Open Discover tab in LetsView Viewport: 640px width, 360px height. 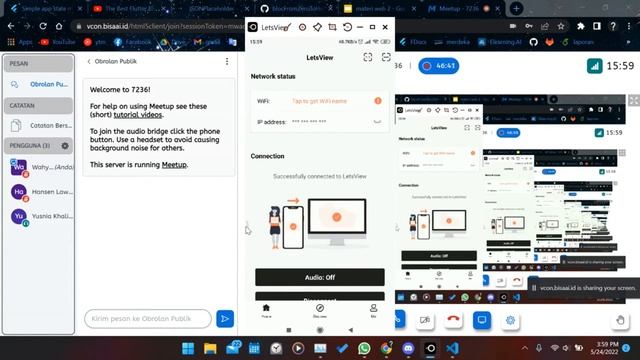pos(320,311)
